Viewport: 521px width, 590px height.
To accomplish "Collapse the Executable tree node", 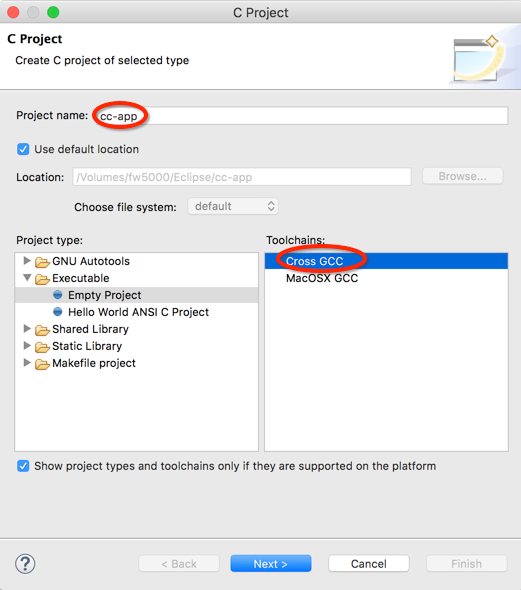I will click(27, 278).
